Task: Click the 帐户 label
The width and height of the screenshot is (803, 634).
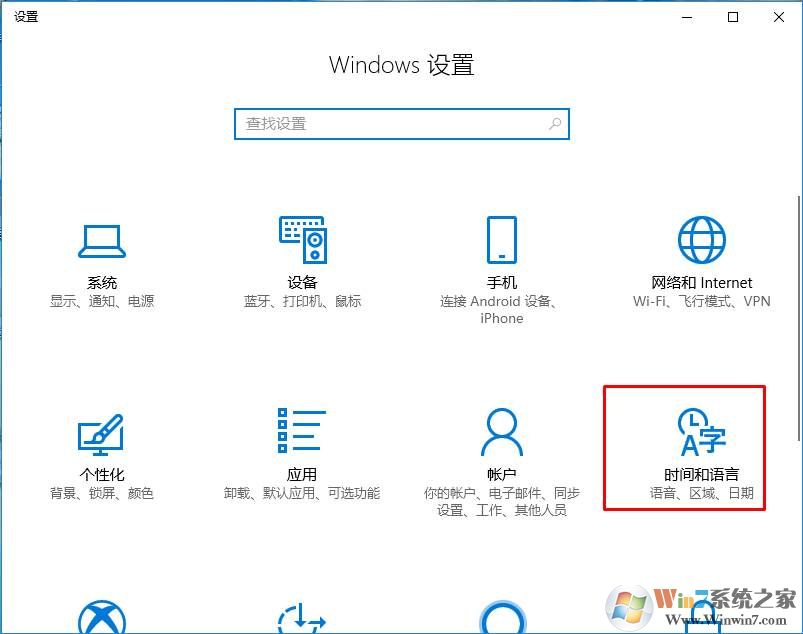Action: tap(502, 475)
